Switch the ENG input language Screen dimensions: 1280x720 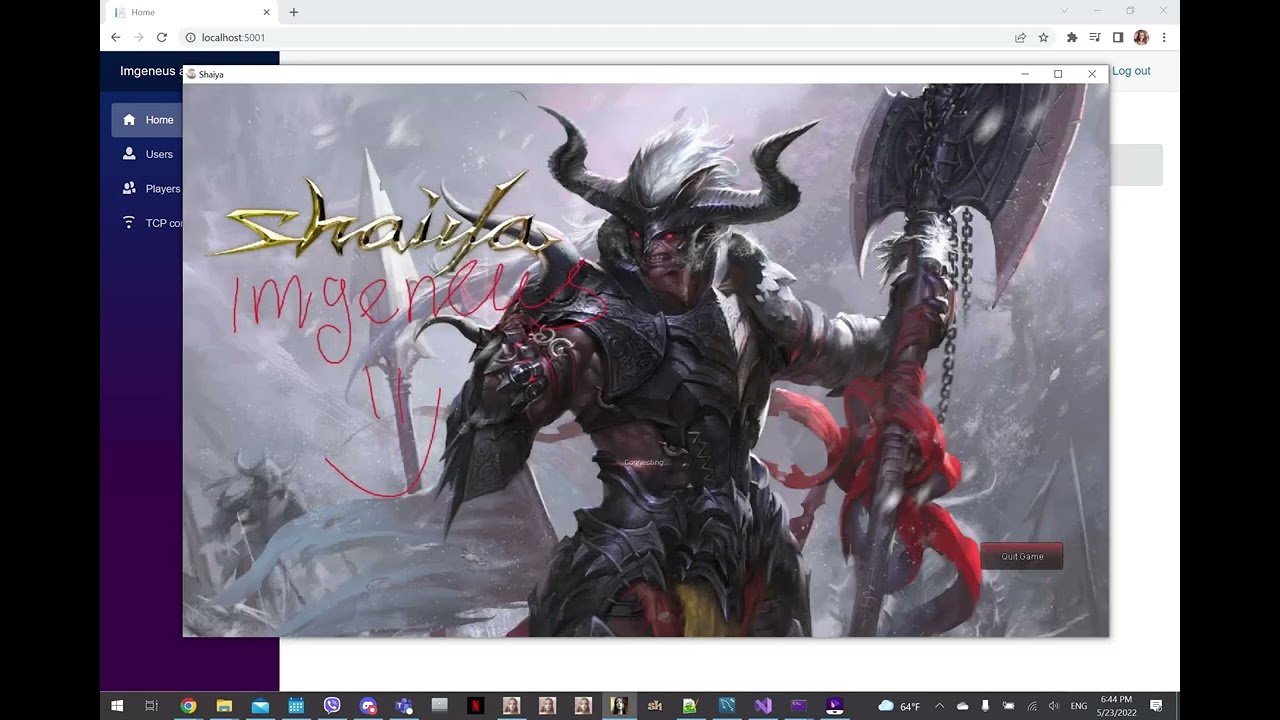1079,706
